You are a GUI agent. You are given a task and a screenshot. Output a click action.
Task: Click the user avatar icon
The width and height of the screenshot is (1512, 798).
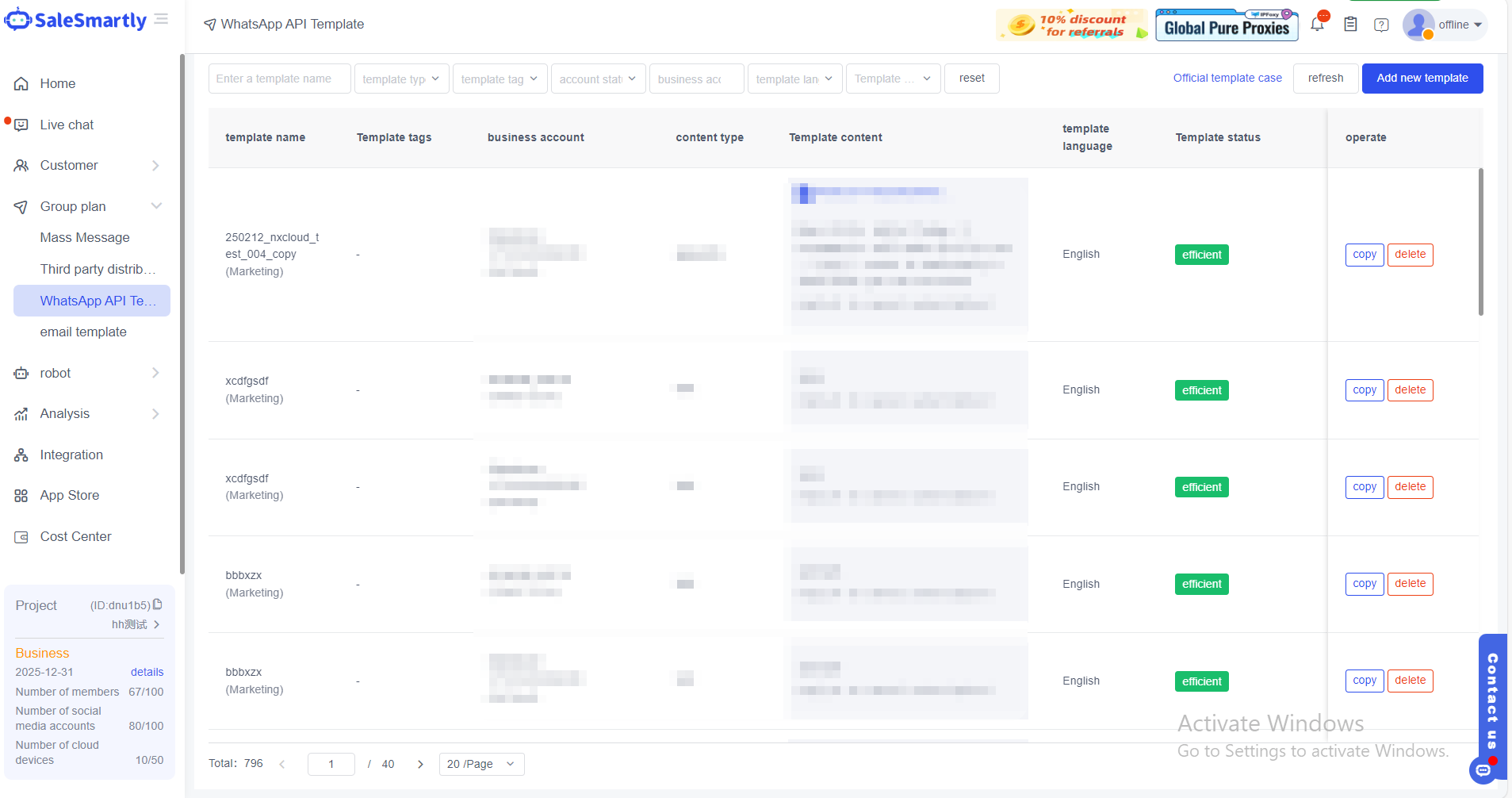coord(1418,25)
